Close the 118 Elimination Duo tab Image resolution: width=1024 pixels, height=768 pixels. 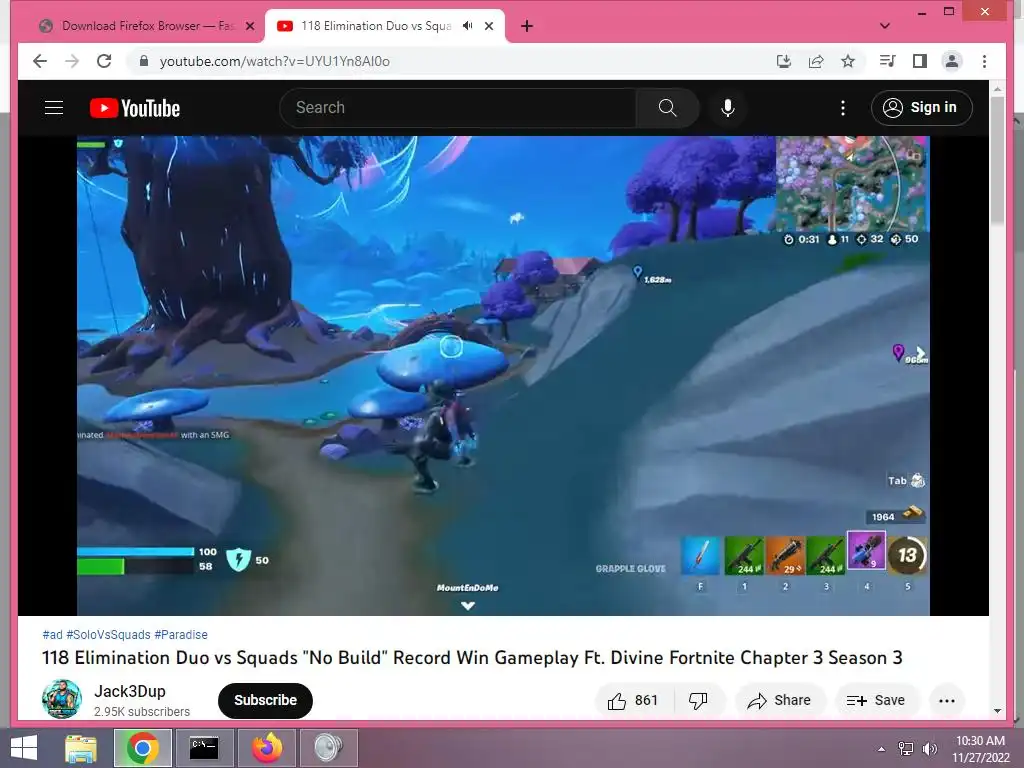pos(489,26)
